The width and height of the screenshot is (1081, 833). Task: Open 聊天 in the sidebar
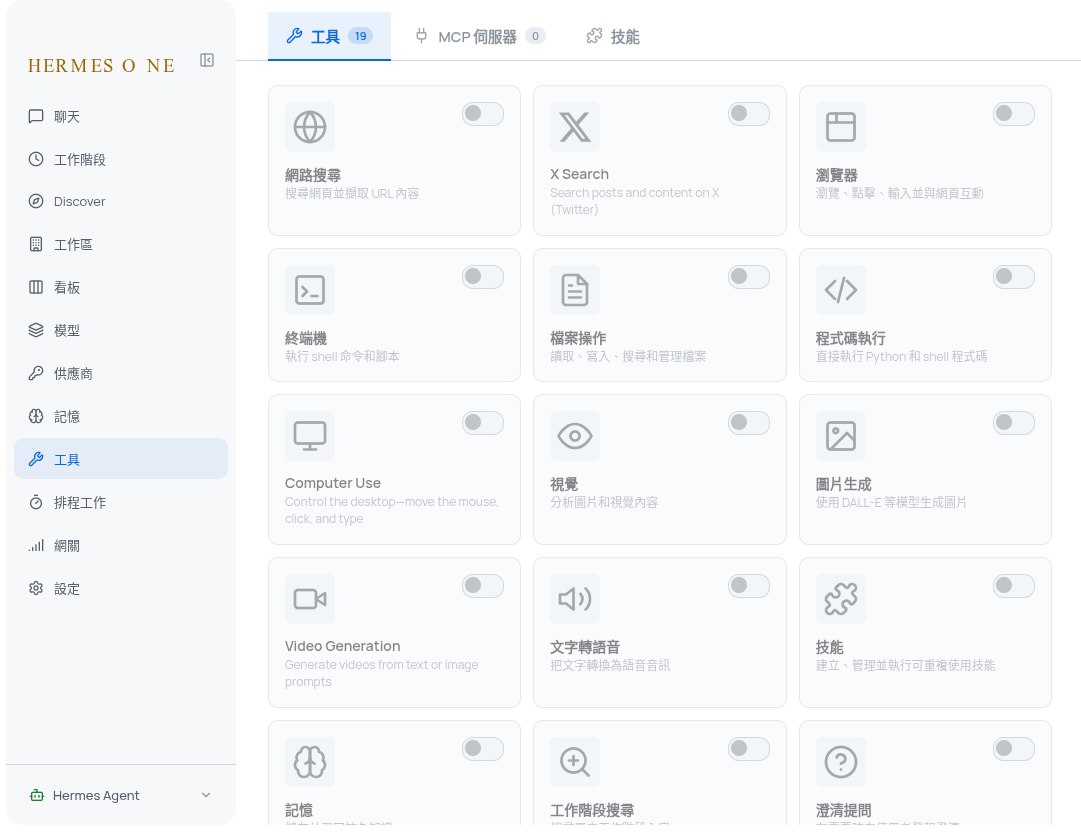coord(121,117)
